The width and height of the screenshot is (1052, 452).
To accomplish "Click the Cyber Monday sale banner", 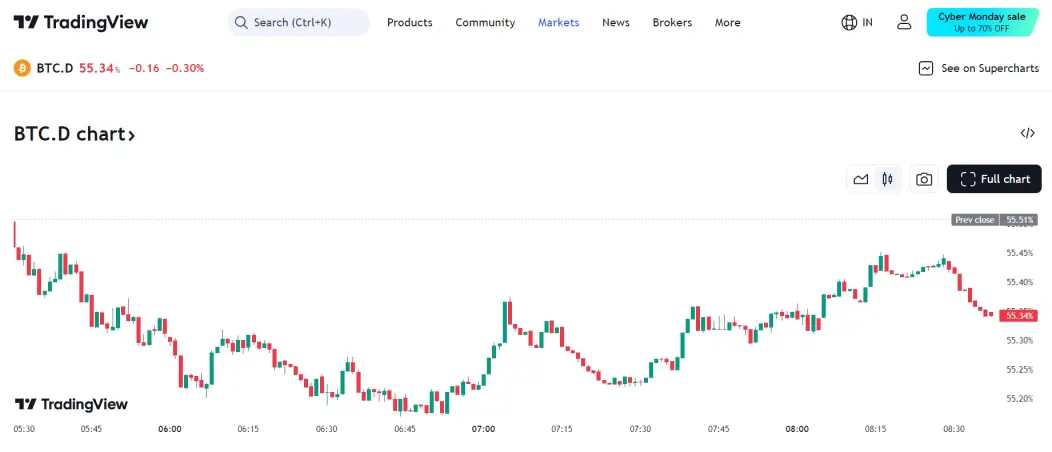I will [982, 22].
